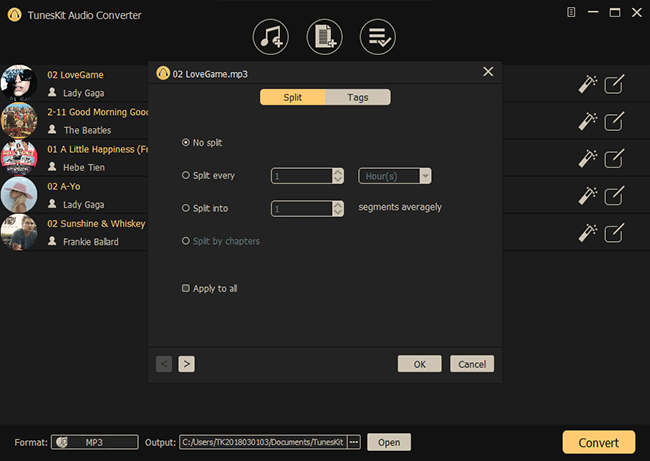Screen dimensions: 650x461
Task: Go to next track with > button
Action: (187, 364)
